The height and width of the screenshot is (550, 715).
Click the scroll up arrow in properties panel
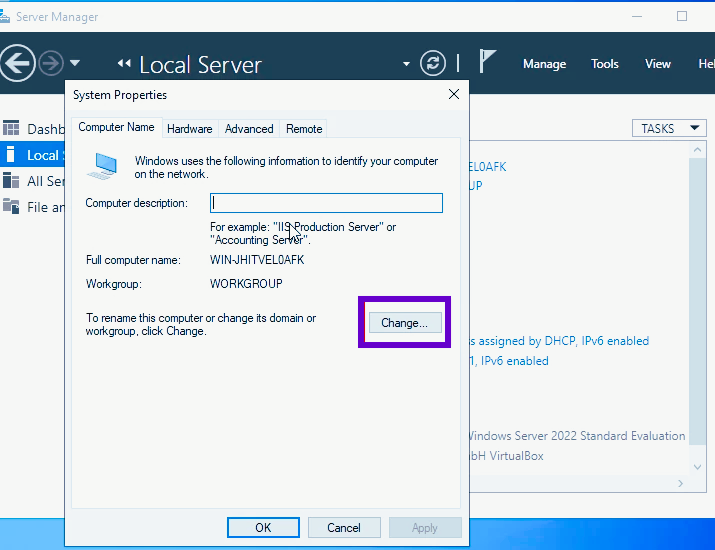697,150
